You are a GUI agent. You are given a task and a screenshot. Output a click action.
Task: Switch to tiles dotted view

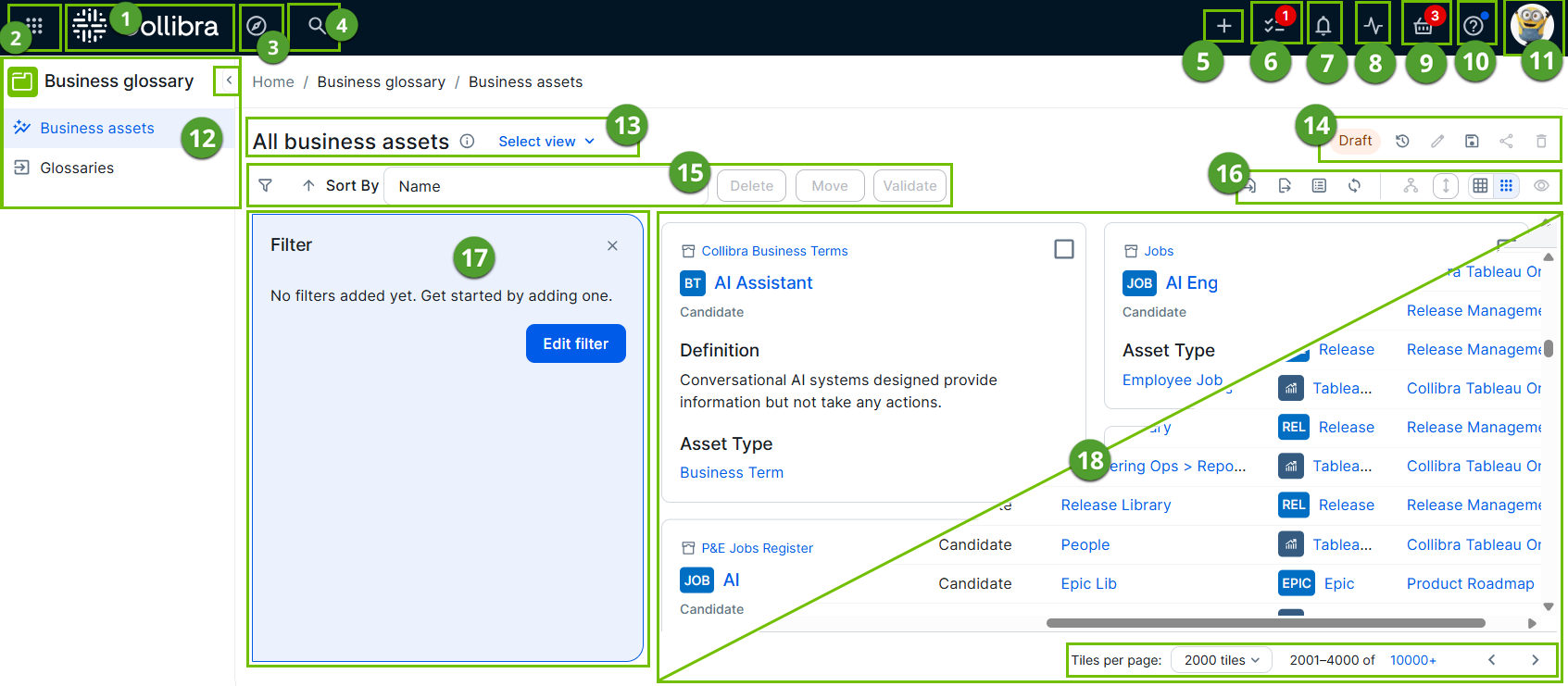(1507, 185)
